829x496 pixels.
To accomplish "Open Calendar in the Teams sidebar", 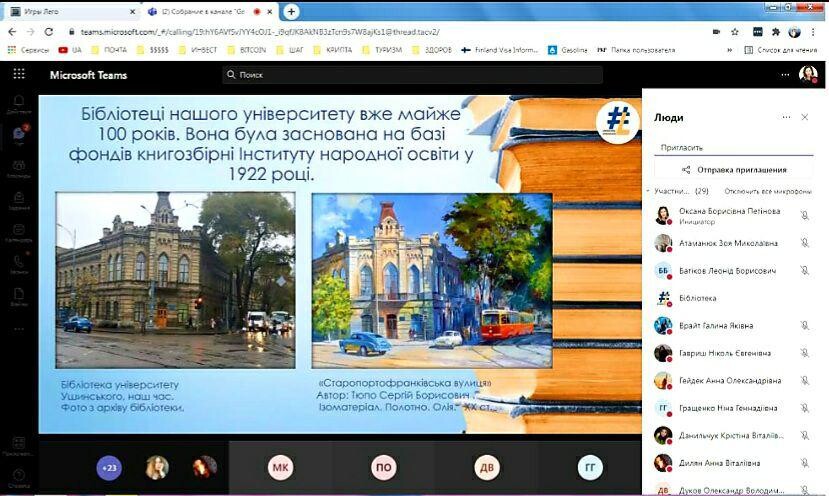I will coord(19,233).
